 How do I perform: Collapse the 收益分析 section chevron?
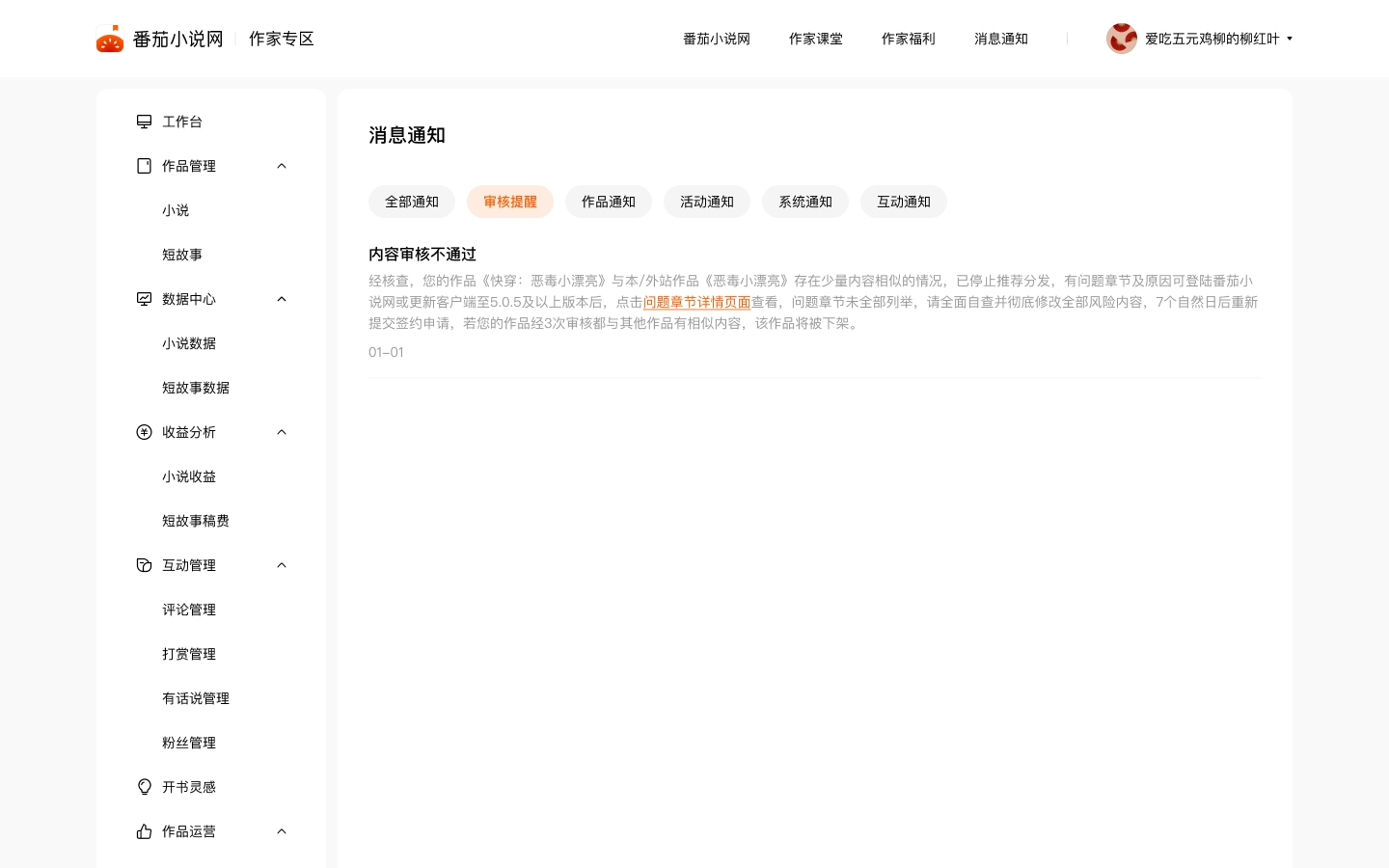point(282,432)
